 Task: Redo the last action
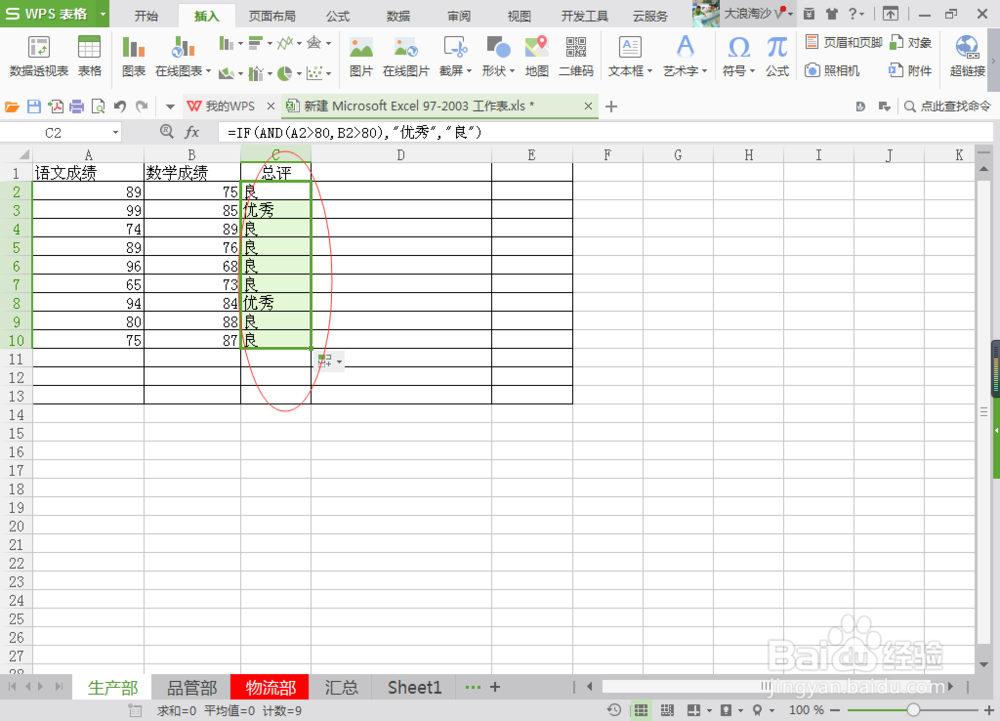tap(142, 106)
